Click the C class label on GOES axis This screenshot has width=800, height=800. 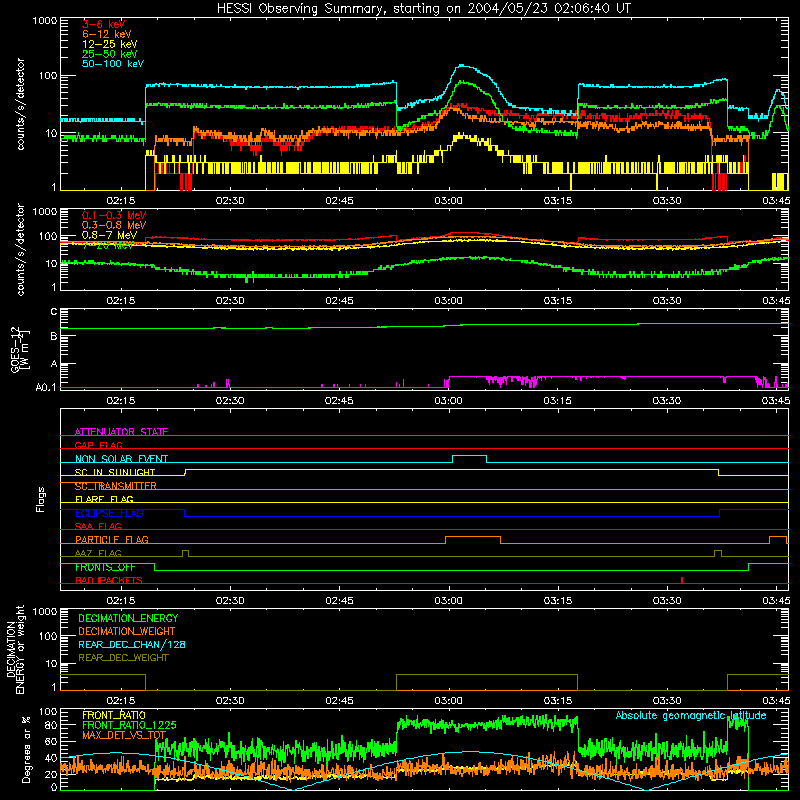tap(54, 312)
